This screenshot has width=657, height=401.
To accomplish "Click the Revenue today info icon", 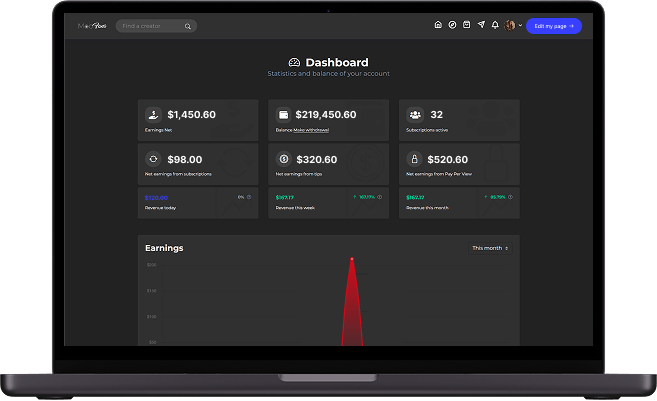I will pos(249,197).
